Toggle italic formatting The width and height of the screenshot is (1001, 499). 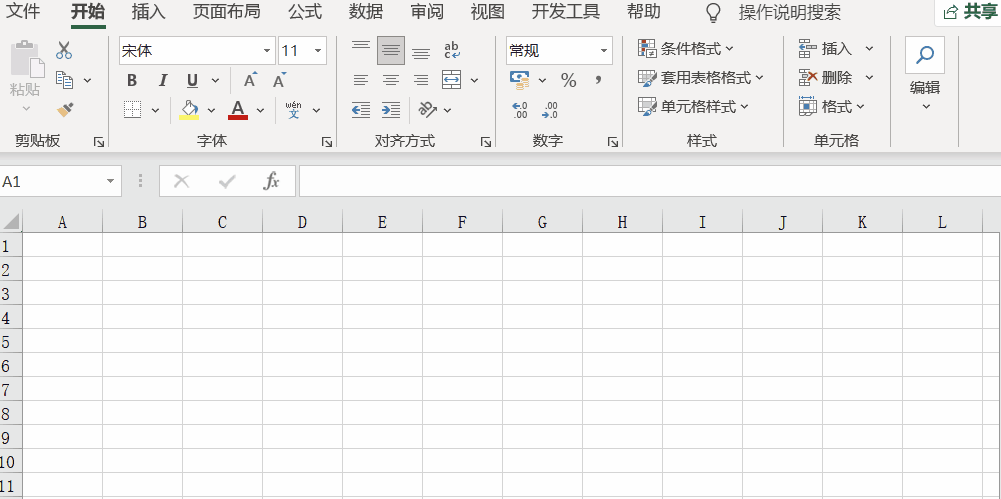[x=162, y=80]
